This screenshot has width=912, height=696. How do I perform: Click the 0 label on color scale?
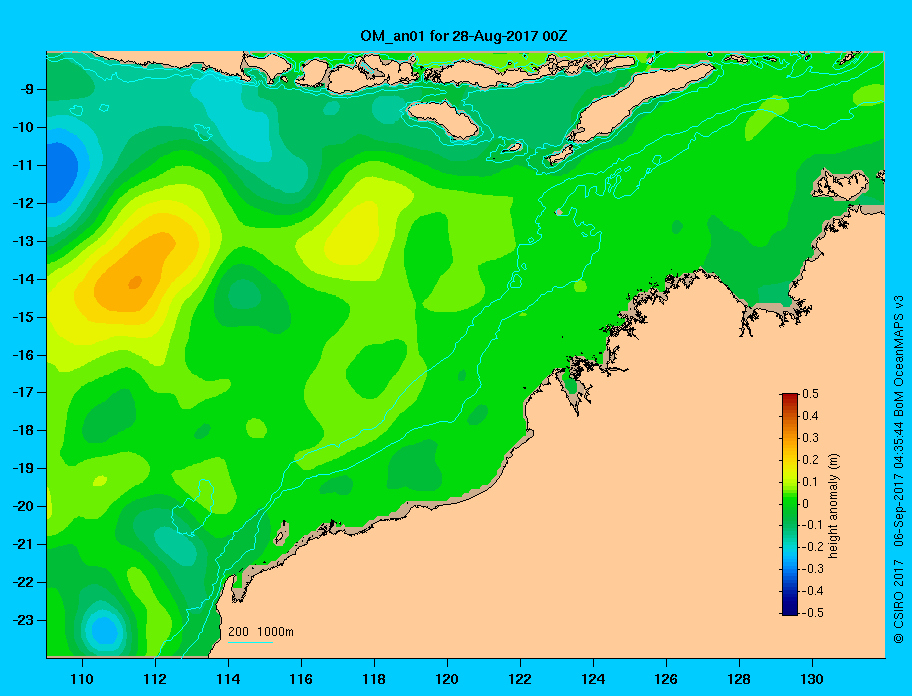tap(806, 504)
